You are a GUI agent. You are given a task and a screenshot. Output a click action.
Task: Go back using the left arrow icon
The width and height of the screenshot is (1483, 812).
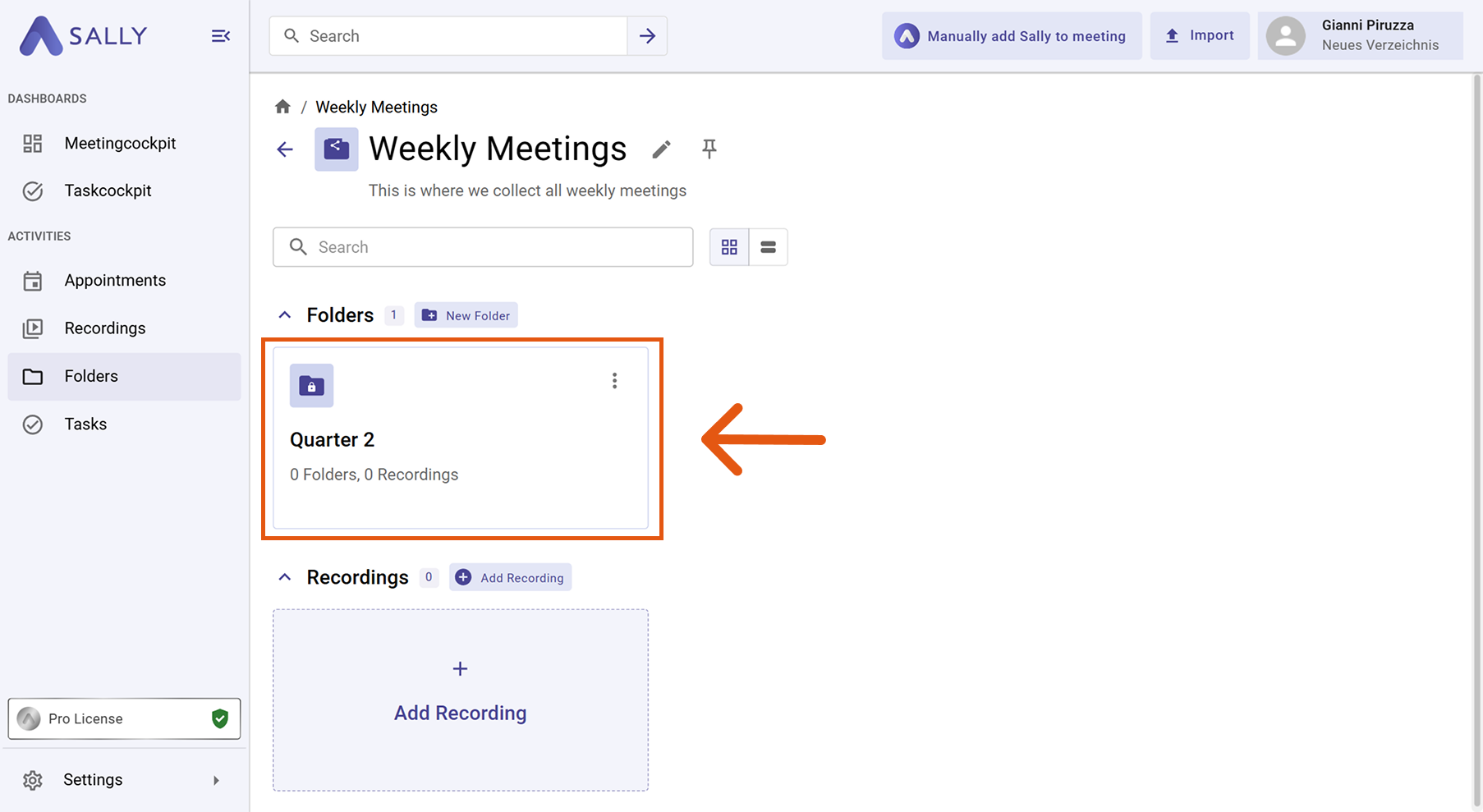[x=285, y=149]
